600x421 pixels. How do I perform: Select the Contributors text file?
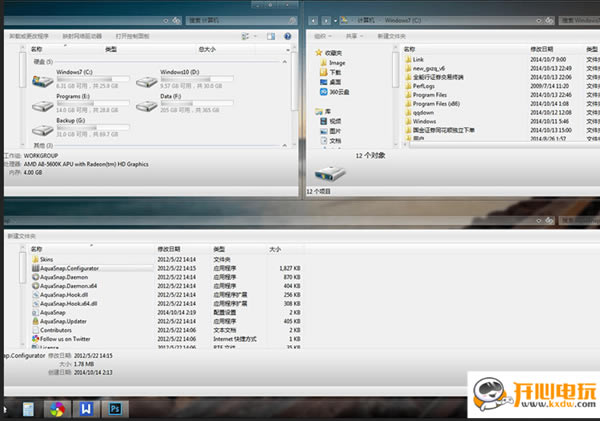pyautogui.click(x=56, y=330)
